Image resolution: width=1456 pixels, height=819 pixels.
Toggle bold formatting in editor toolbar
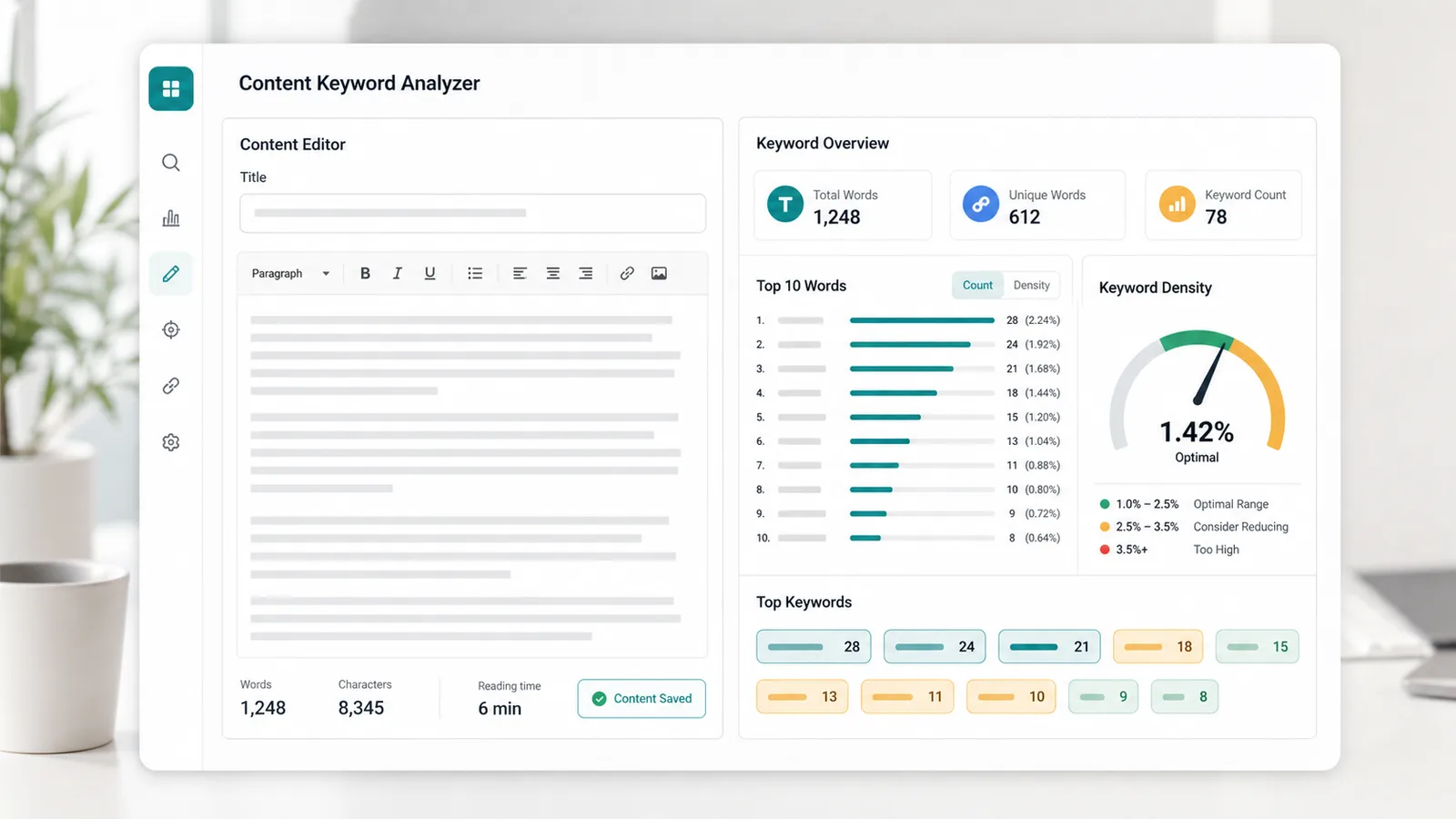click(x=365, y=273)
